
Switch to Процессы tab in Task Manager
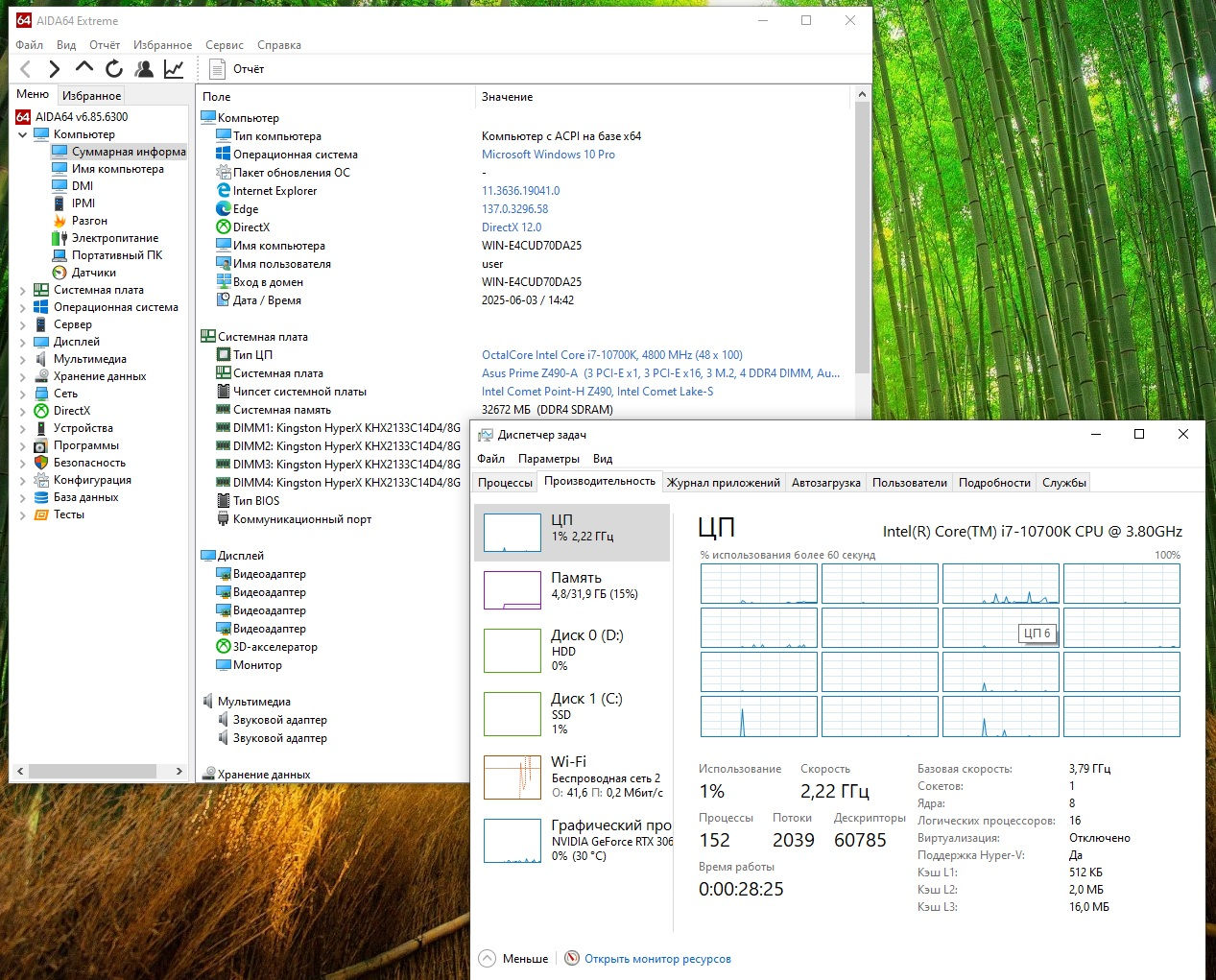coord(505,483)
